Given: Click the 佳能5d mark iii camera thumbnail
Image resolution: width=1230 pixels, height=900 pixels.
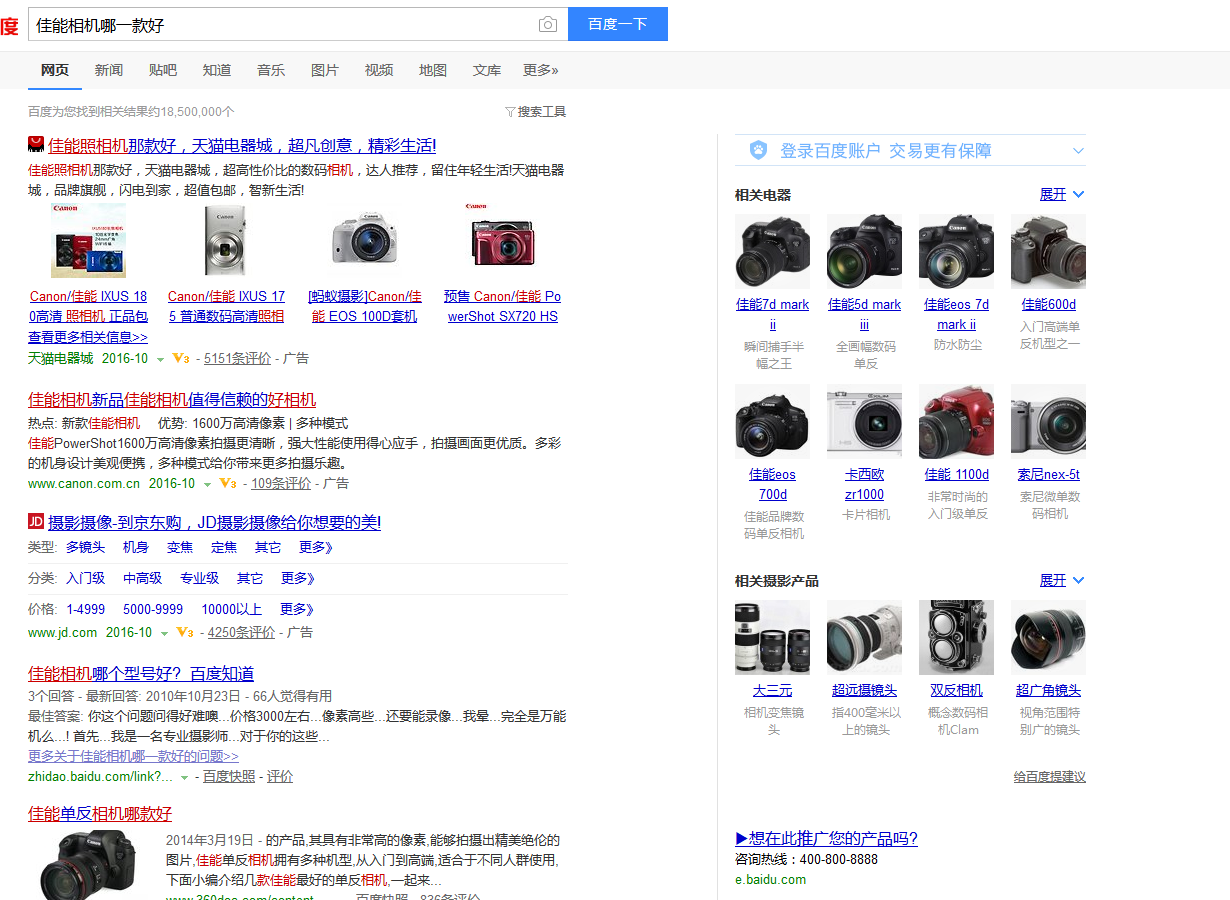Looking at the screenshot, I should [864, 252].
